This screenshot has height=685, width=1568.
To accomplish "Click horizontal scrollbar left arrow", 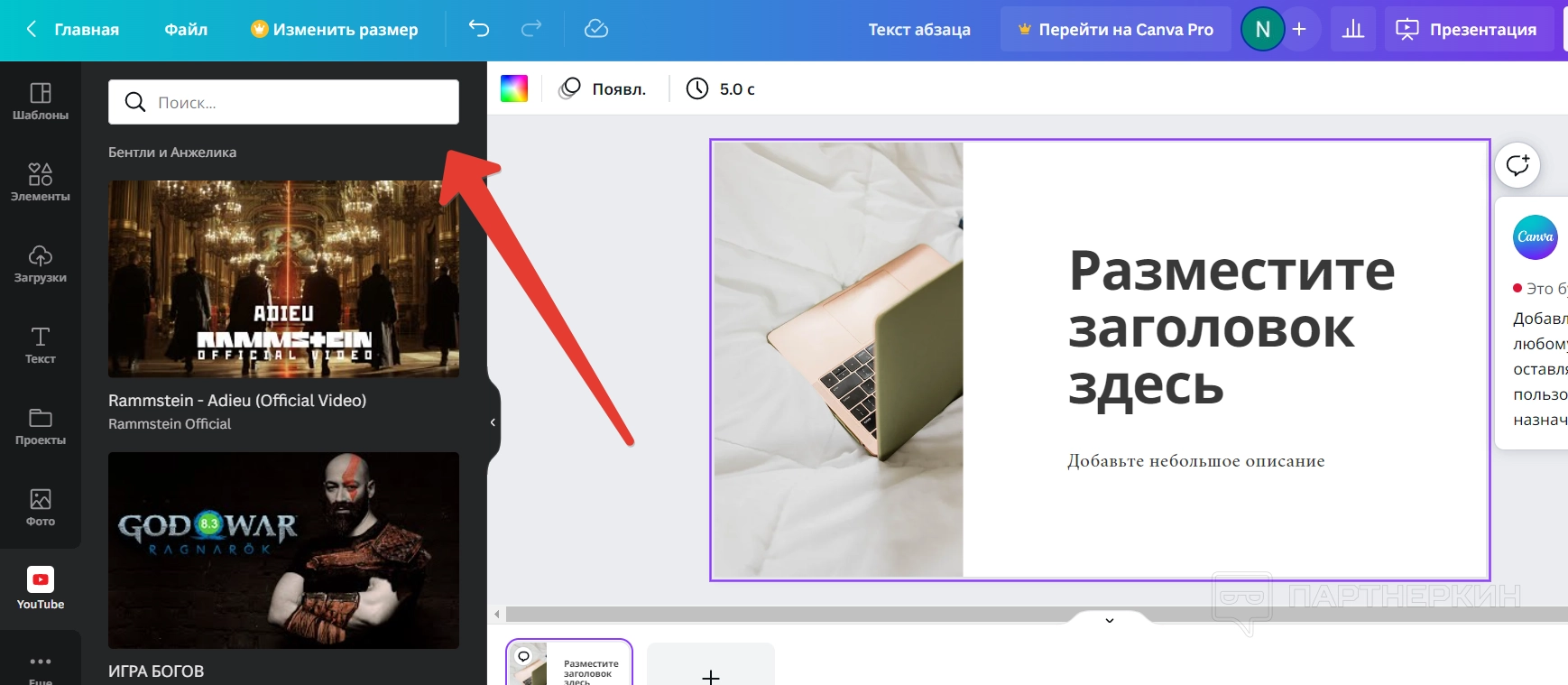I will [496, 615].
